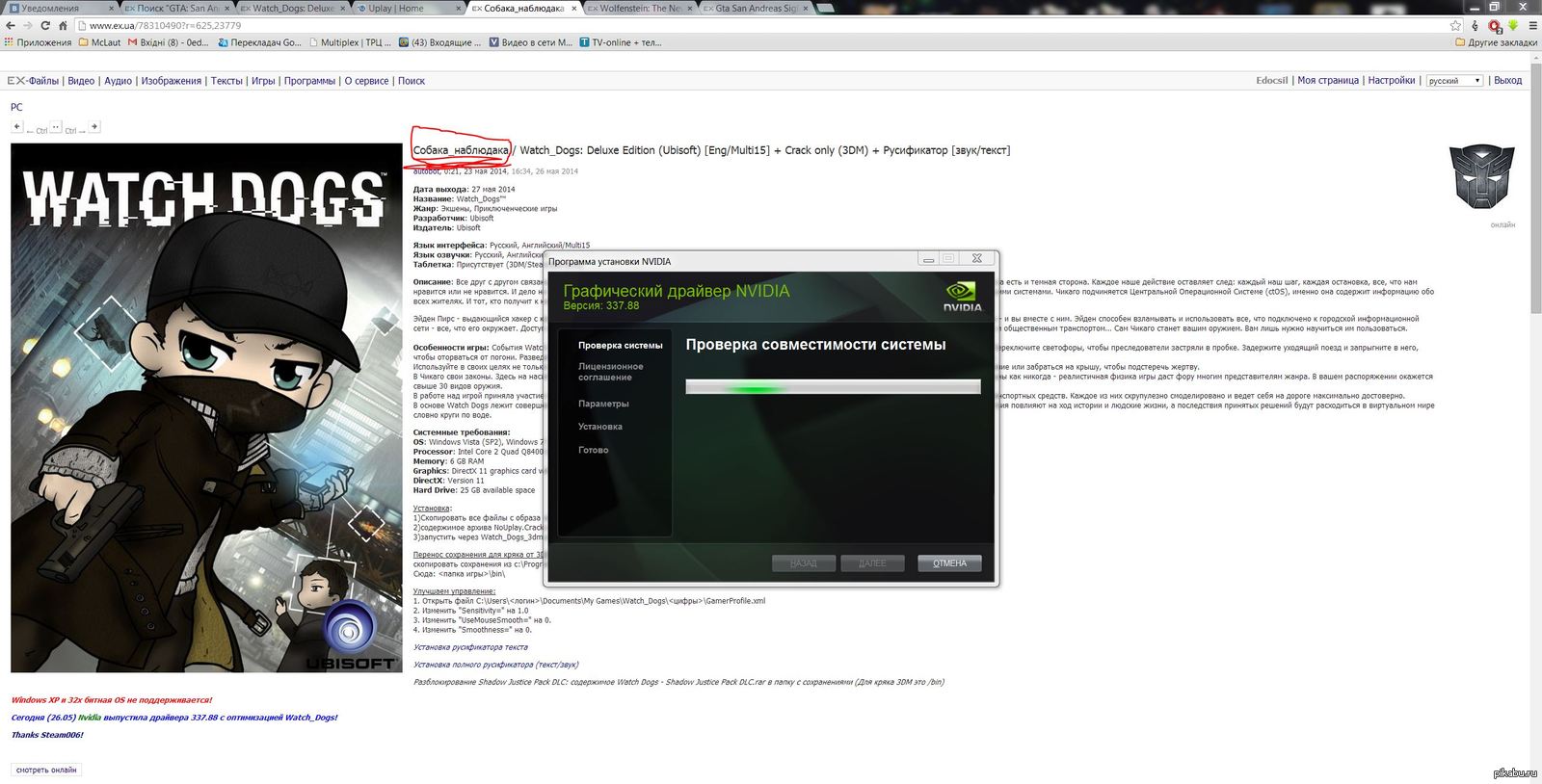Go to the Аудио section
The height and width of the screenshot is (784, 1542).
118,81
